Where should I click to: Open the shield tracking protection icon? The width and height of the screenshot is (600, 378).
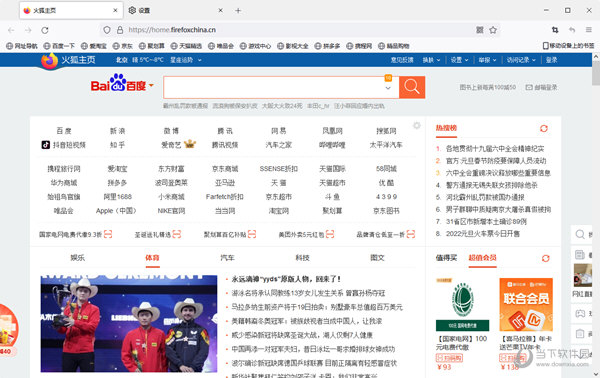107,30
